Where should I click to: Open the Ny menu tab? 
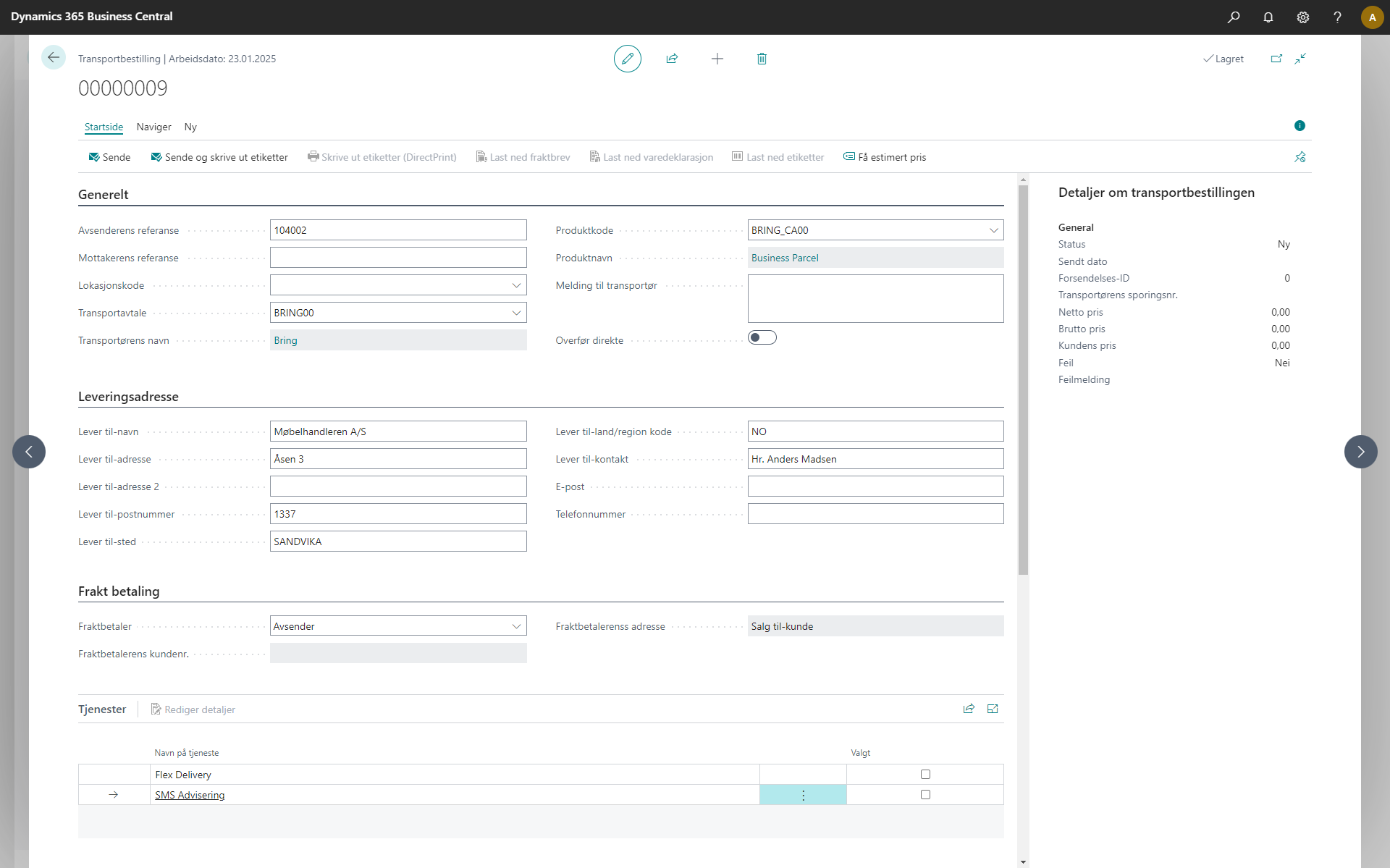pyautogui.click(x=190, y=127)
